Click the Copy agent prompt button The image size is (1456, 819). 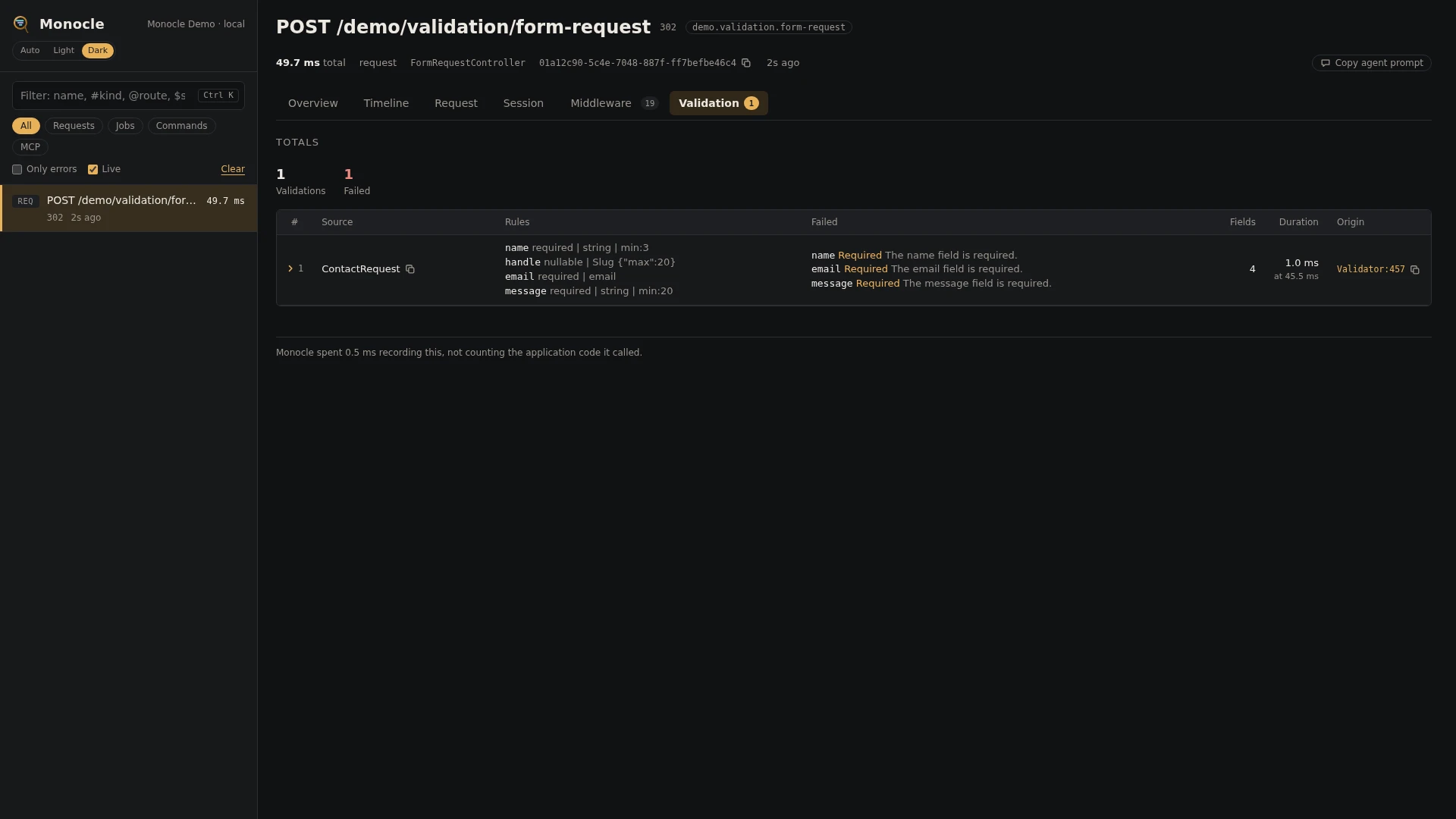pyautogui.click(x=1371, y=63)
